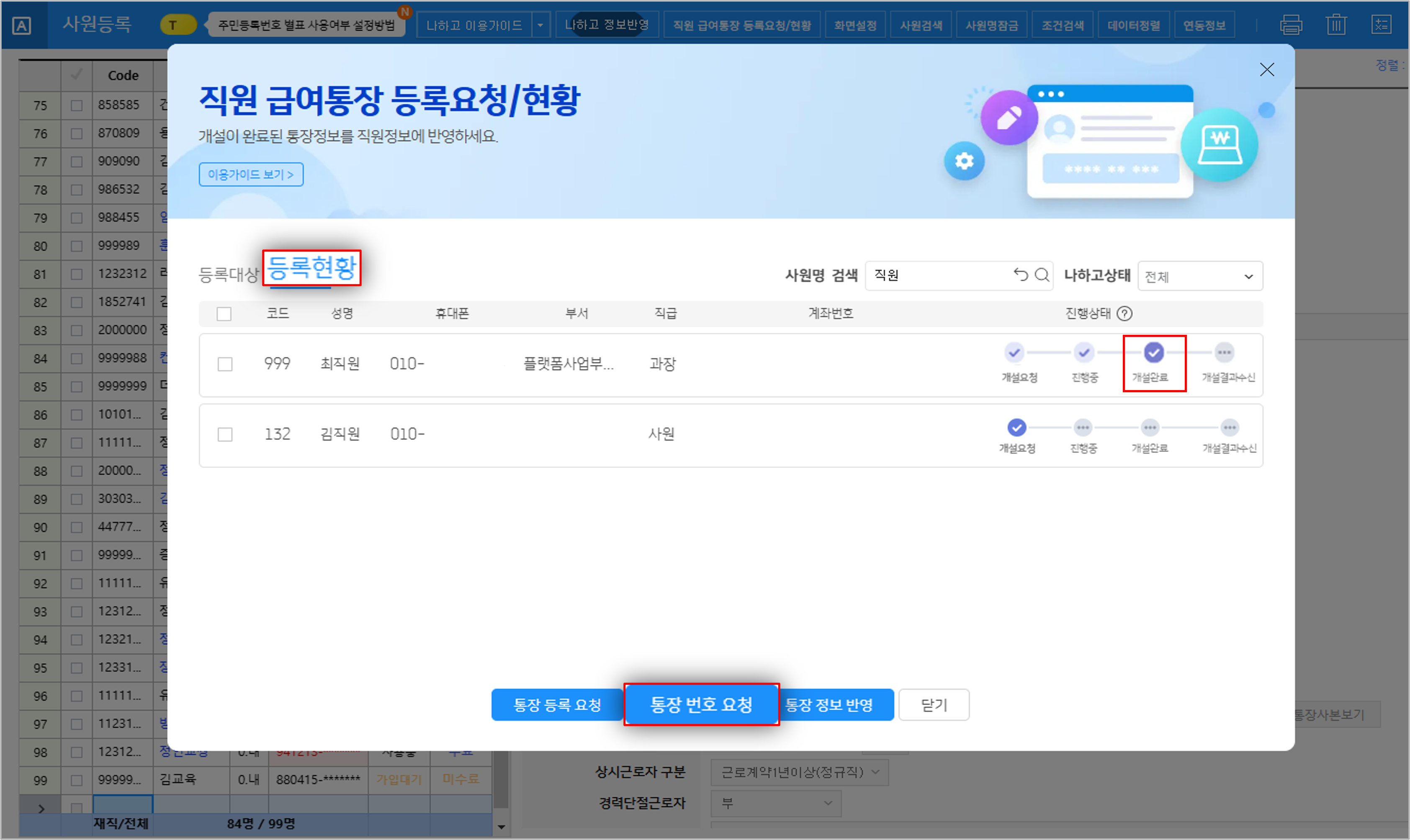Click 사원검색 in the top toolbar
The image size is (1410, 840).
pos(921,25)
